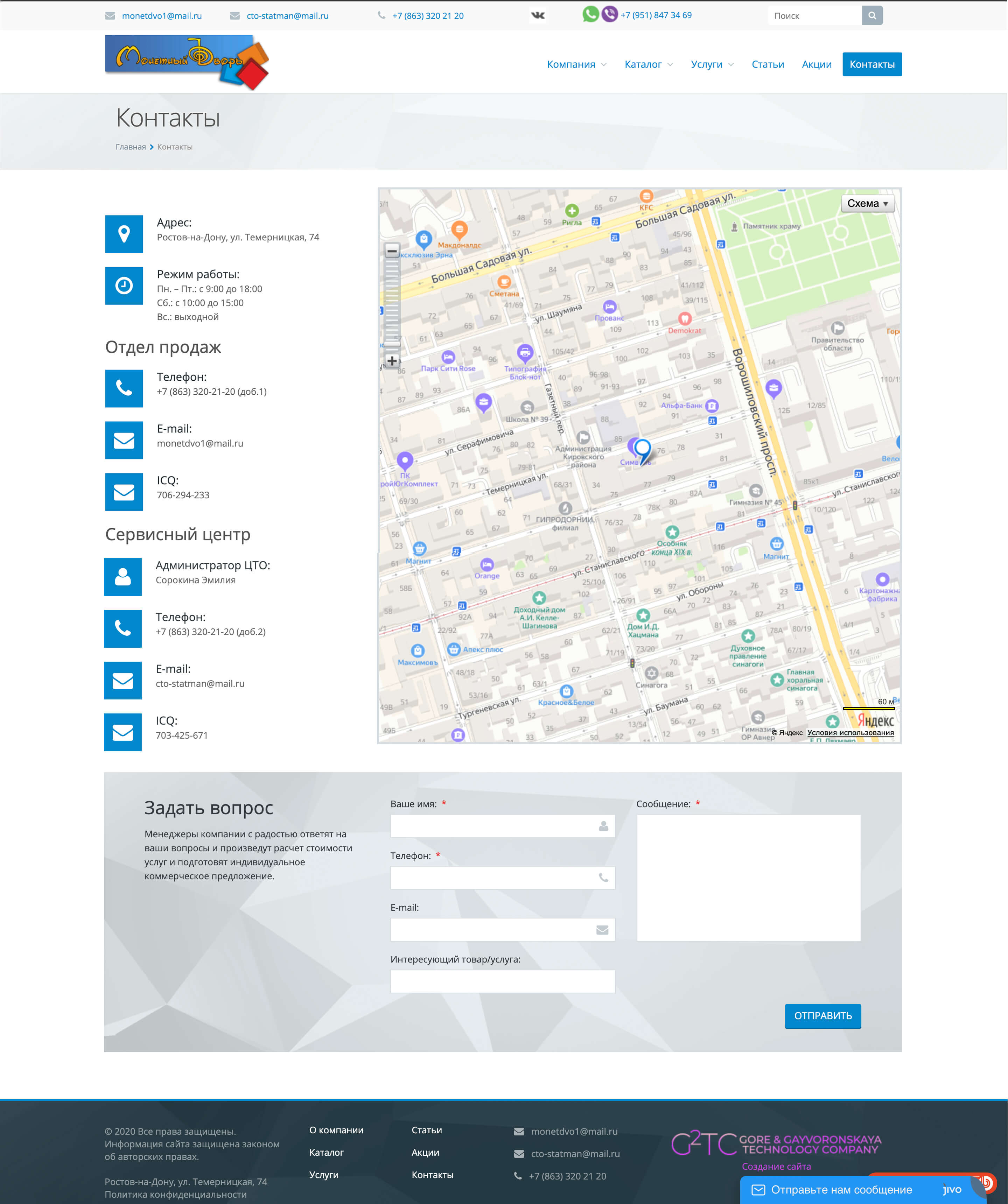The height and width of the screenshot is (1204, 1008).
Task: Open the Статьи menu item
Action: click(x=767, y=64)
